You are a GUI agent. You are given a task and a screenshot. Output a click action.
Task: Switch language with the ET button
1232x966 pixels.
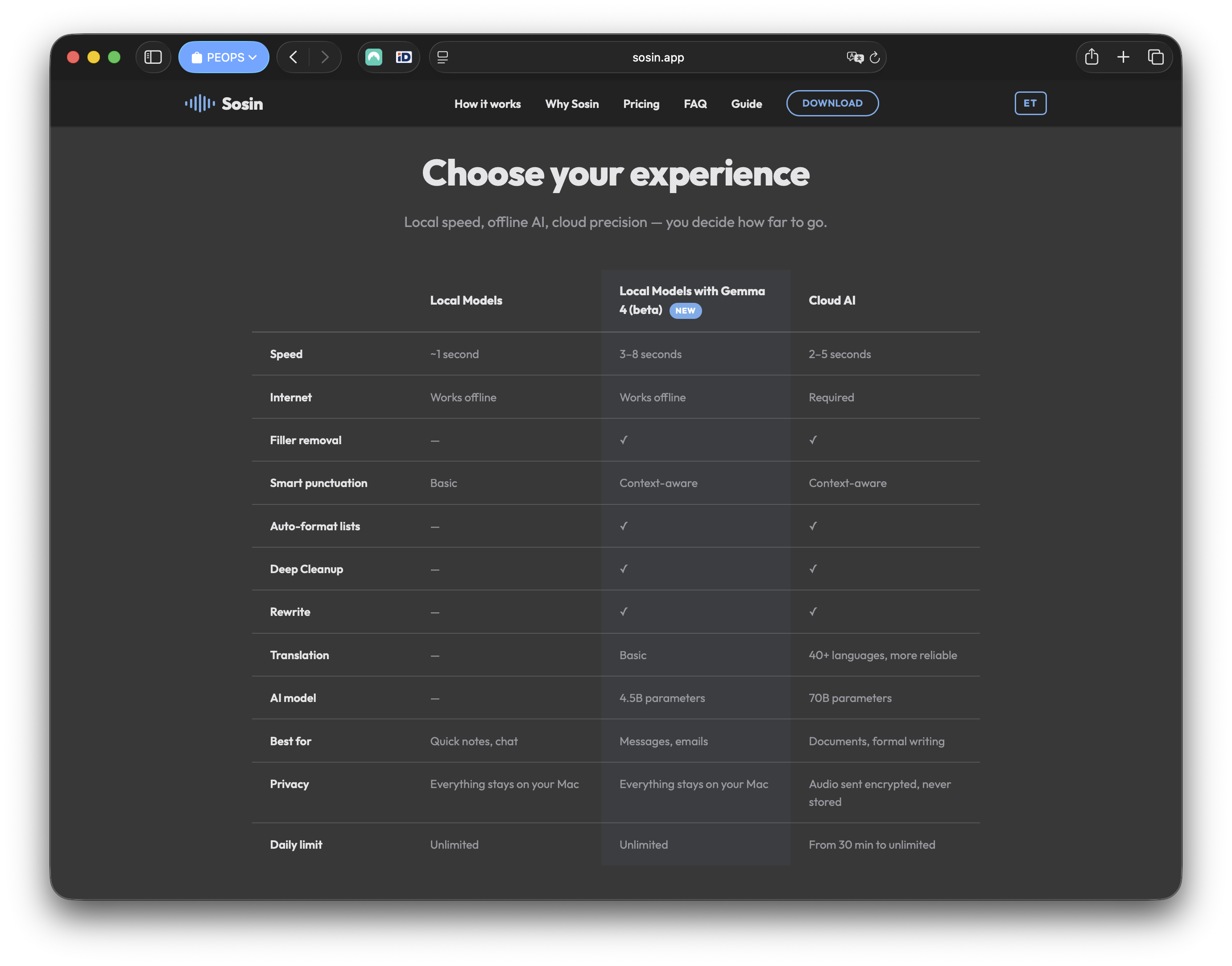[1030, 103]
